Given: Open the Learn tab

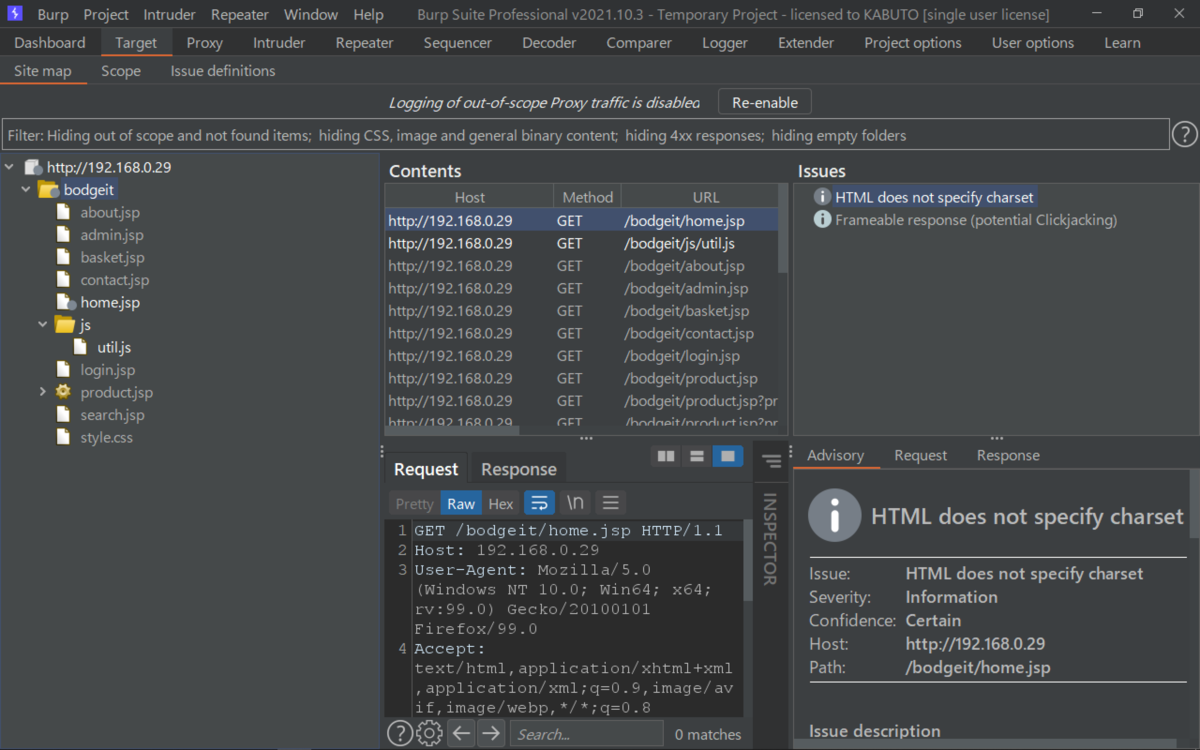Looking at the screenshot, I should tap(1122, 43).
